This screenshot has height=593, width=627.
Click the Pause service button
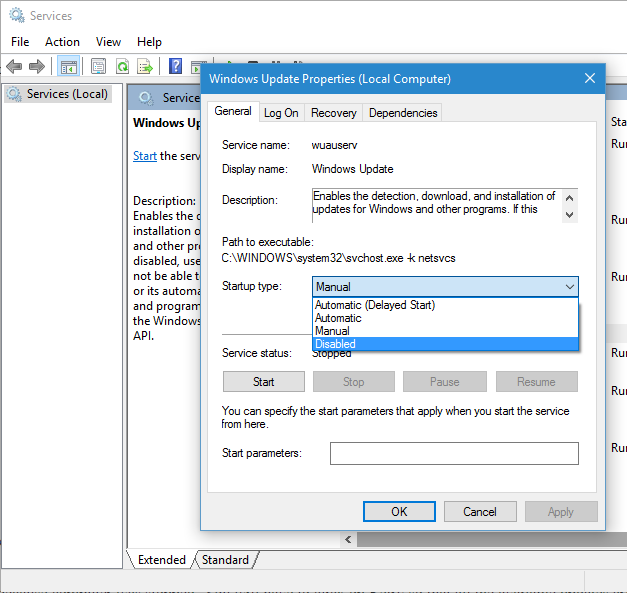445,382
